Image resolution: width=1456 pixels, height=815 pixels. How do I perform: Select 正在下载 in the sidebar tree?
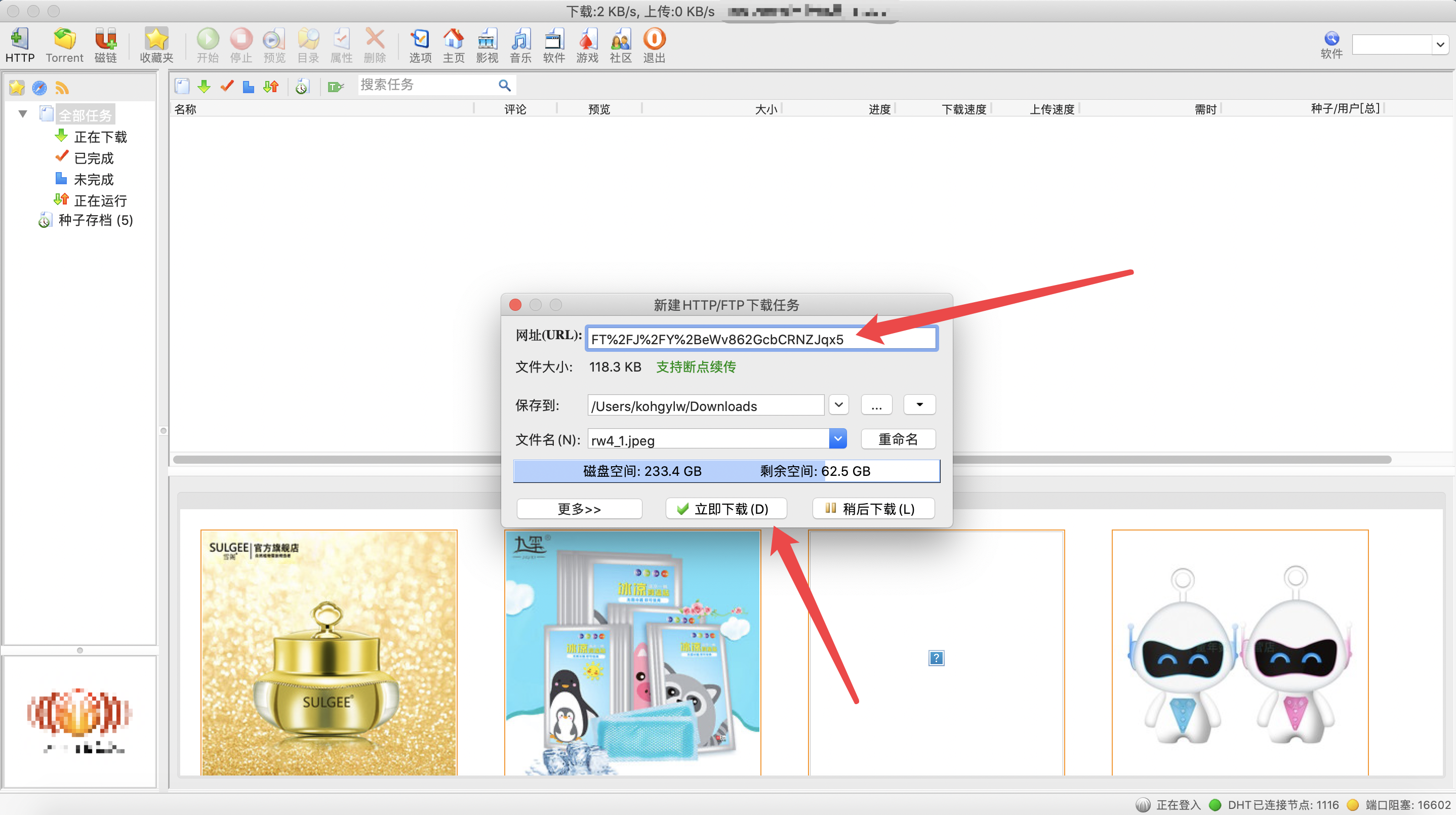pyautogui.click(x=99, y=137)
